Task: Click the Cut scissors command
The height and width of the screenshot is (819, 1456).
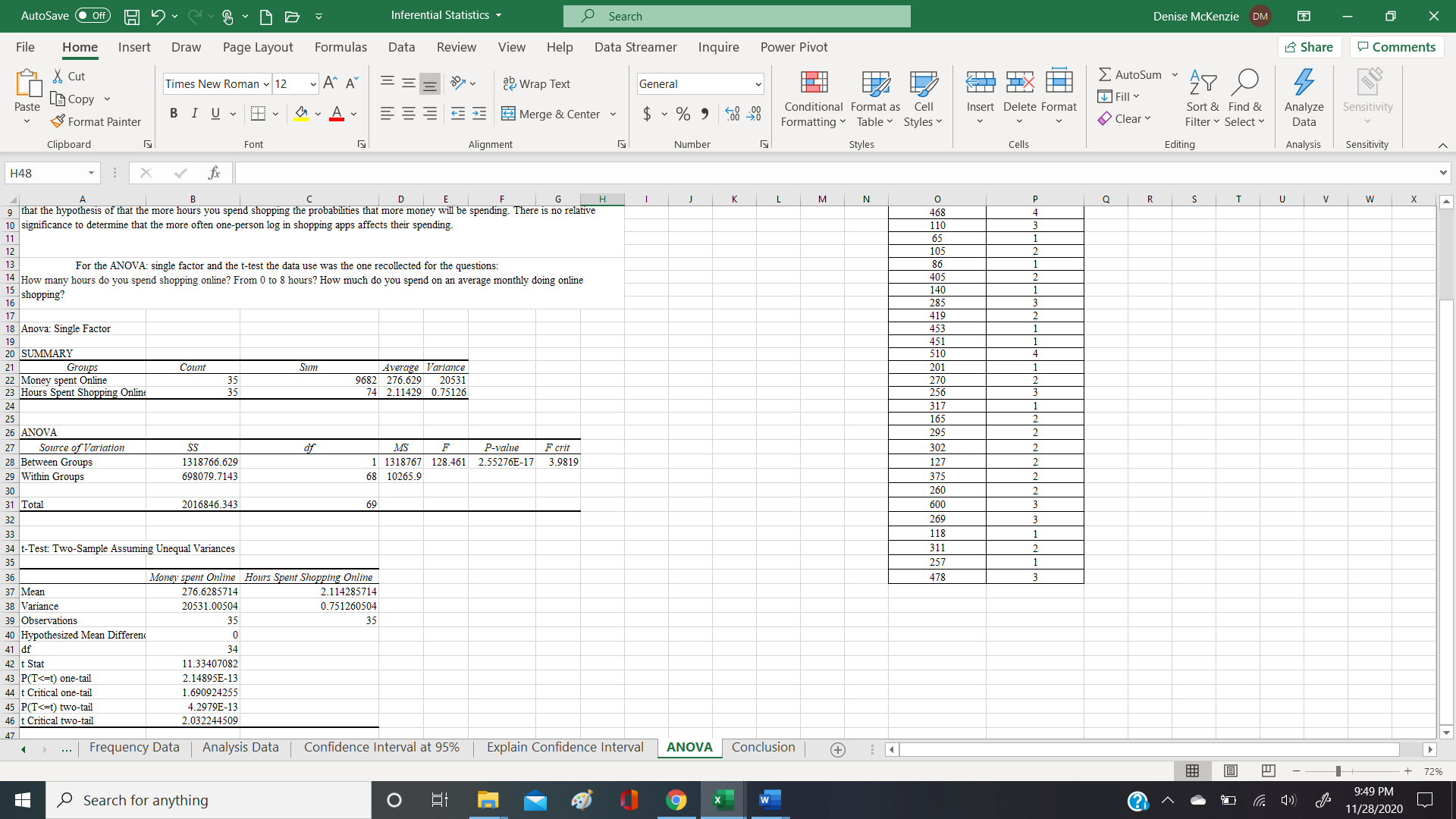Action: pos(69,76)
